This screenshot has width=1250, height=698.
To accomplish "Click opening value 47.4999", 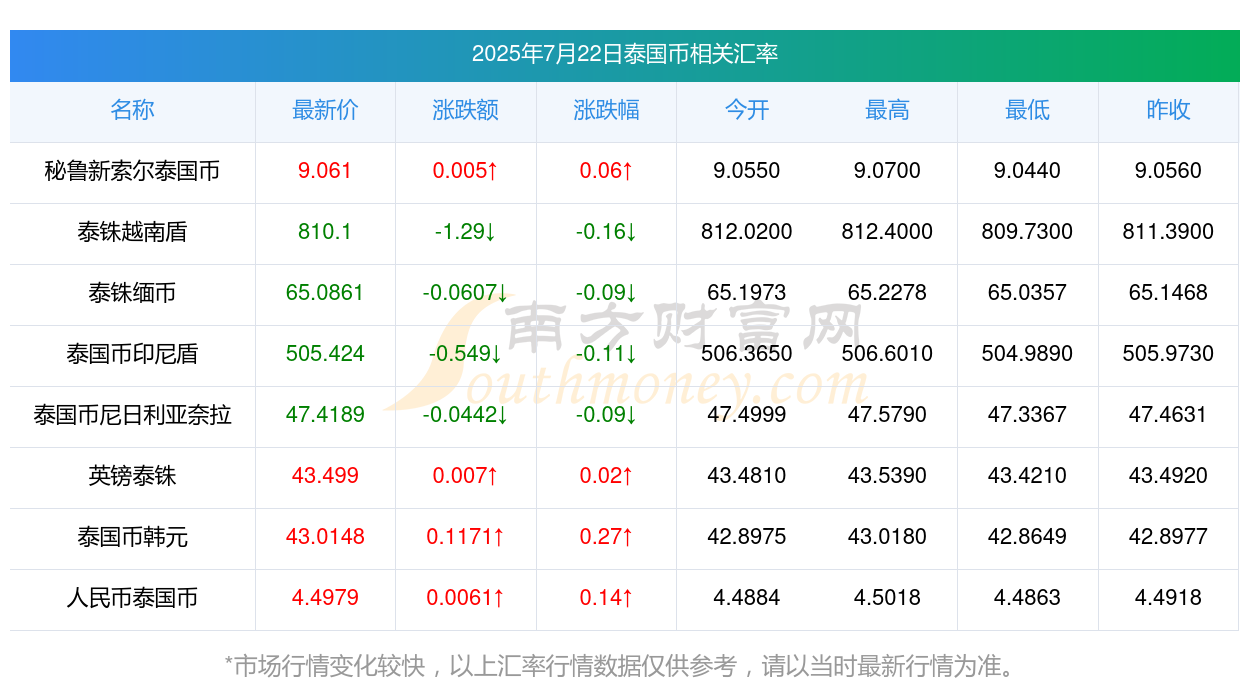I will point(747,415).
